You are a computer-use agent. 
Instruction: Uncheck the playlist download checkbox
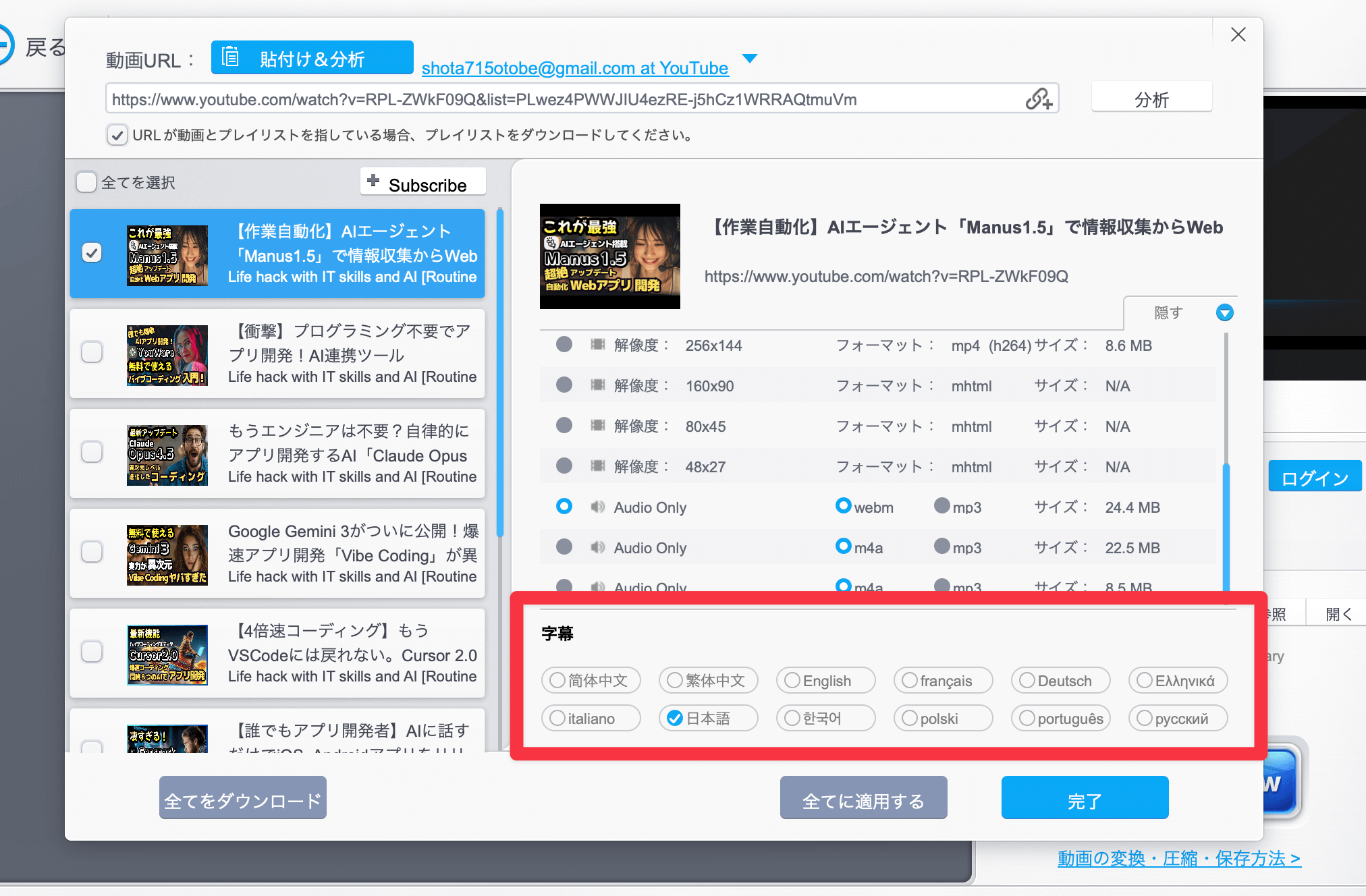pyautogui.click(x=117, y=135)
